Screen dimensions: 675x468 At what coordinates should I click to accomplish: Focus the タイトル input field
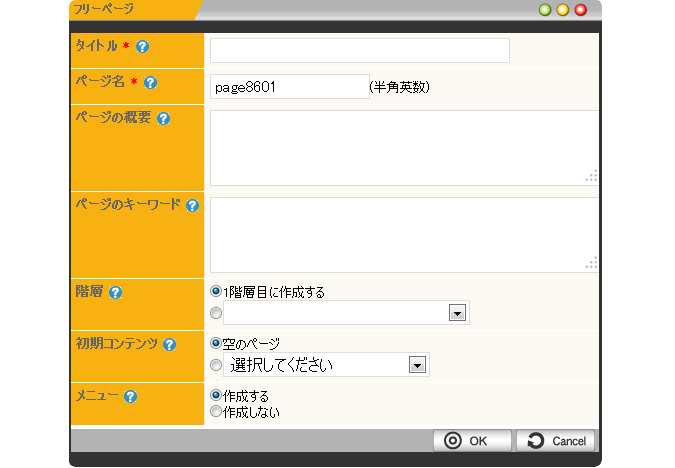(360, 50)
